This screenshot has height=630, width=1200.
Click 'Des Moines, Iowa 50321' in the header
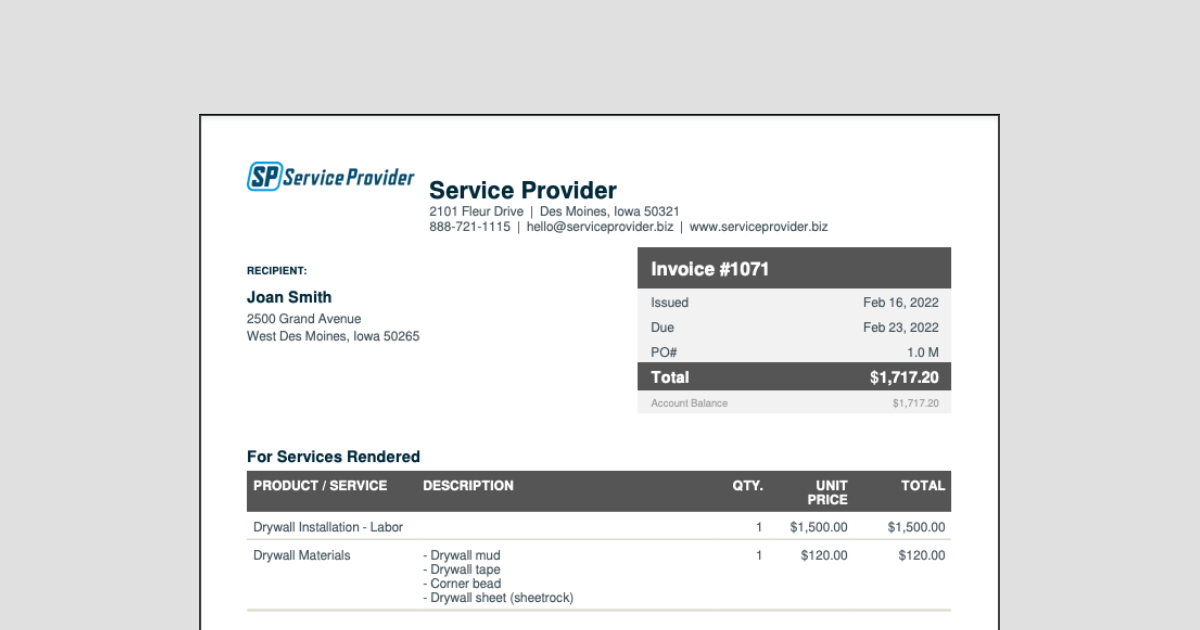coord(610,212)
